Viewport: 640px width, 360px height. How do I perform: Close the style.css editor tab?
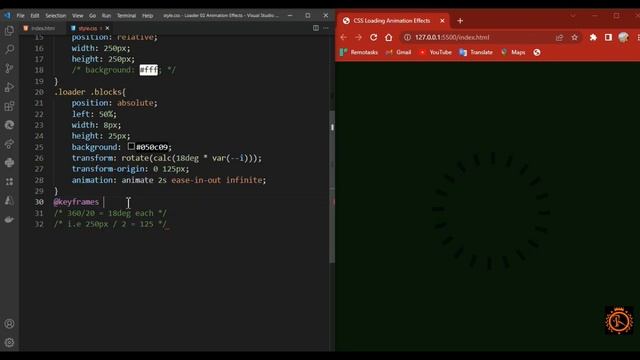tap(107, 28)
